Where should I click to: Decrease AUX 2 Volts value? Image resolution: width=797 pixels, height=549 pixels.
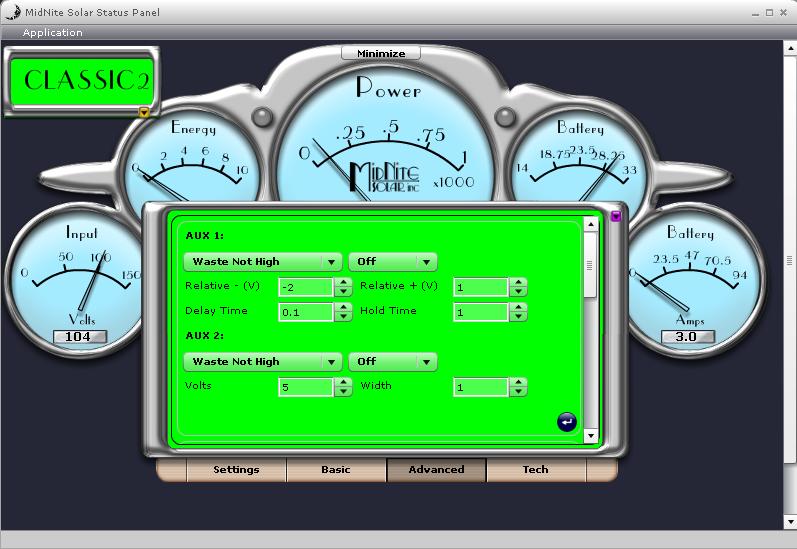(x=344, y=391)
